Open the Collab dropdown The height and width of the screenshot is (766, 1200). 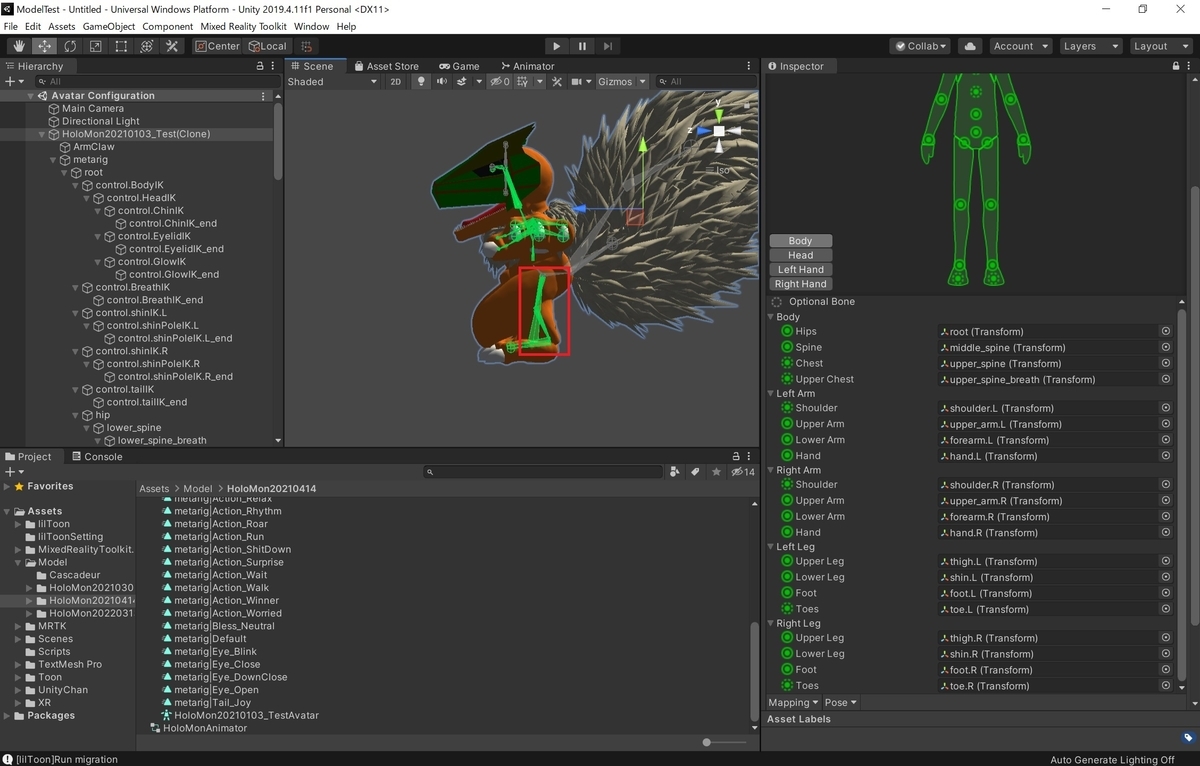point(921,46)
